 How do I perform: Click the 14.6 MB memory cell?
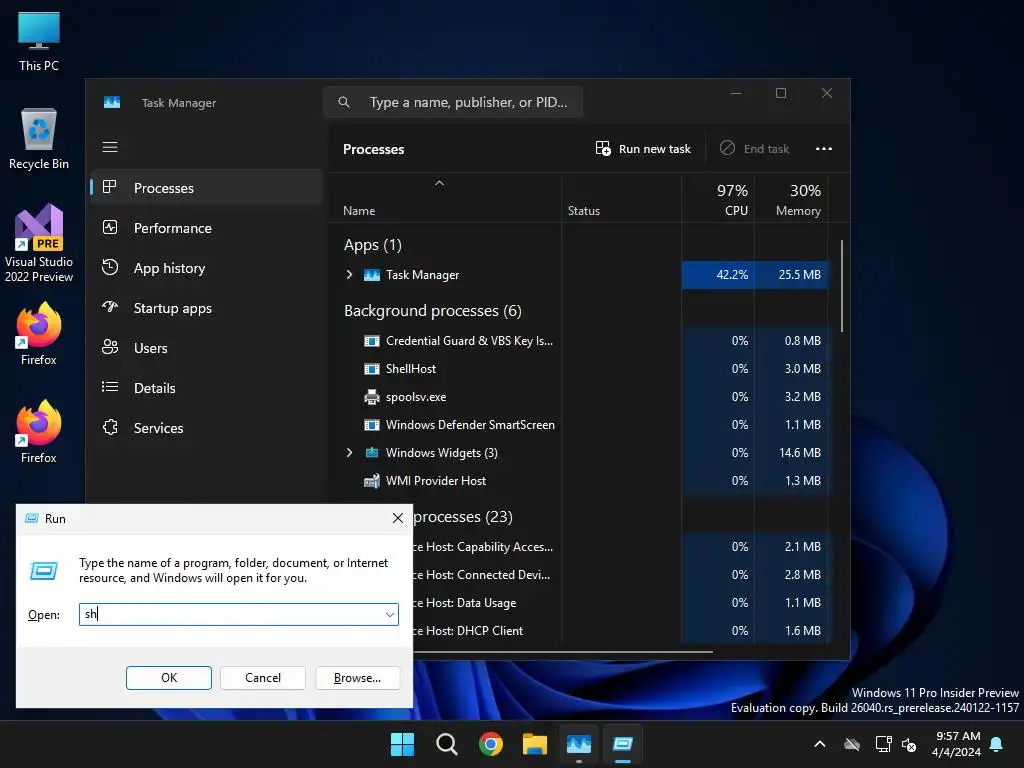tap(792, 453)
